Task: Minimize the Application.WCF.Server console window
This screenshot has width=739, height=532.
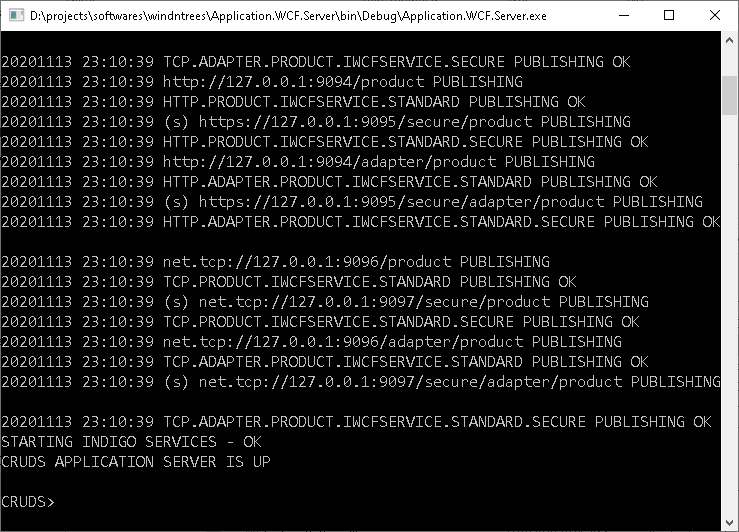Action: pyautogui.click(x=624, y=15)
